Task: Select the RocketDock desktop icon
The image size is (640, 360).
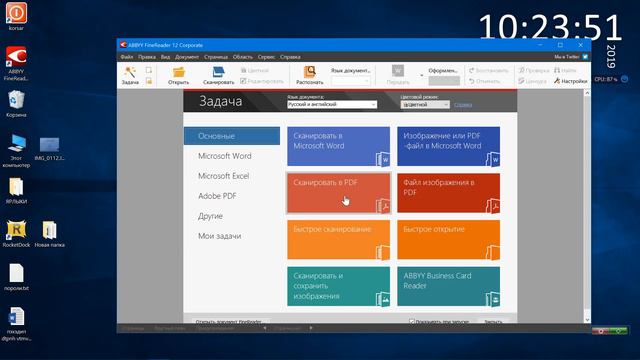Action: (x=16, y=234)
